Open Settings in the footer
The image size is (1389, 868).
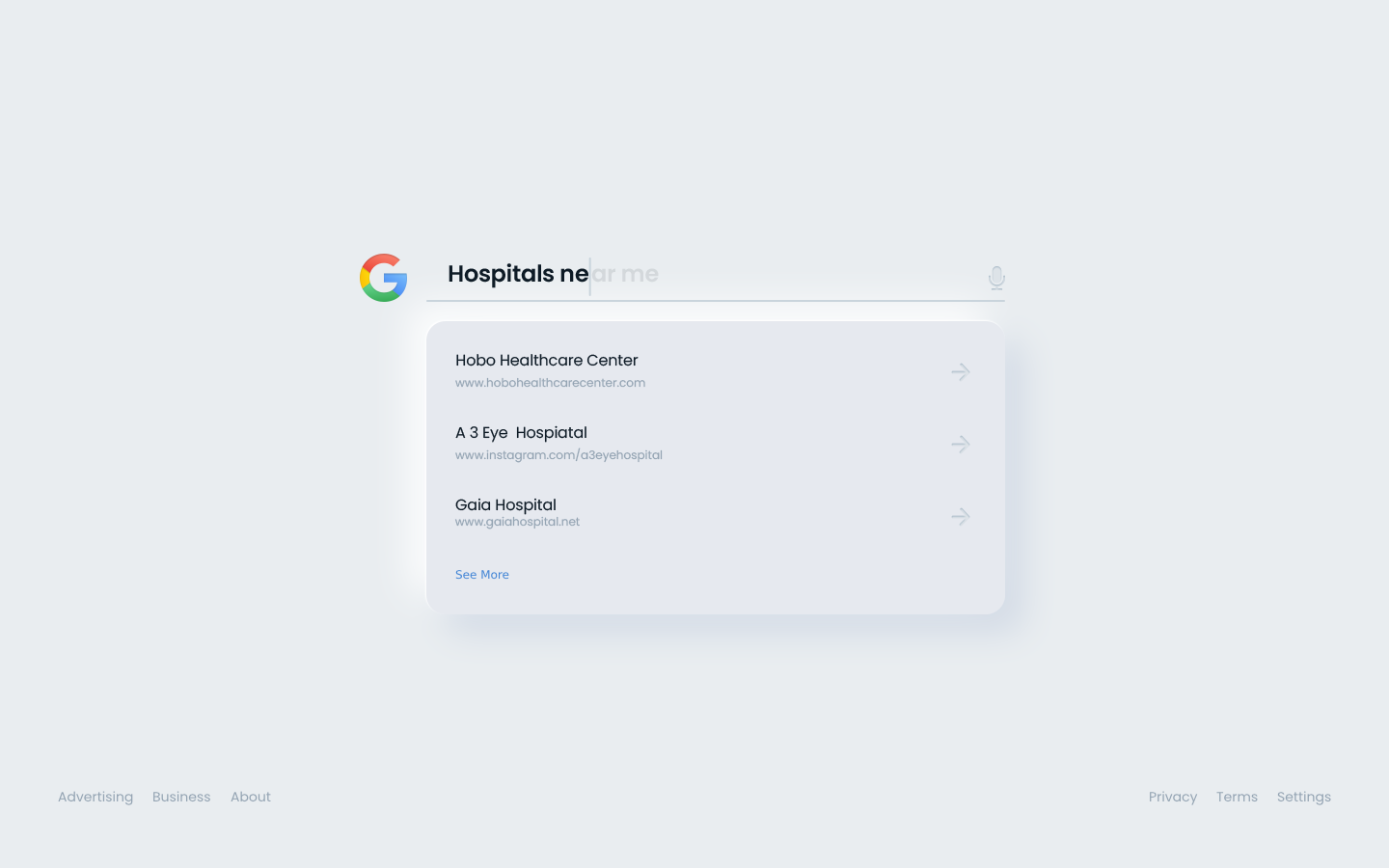click(1303, 797)
